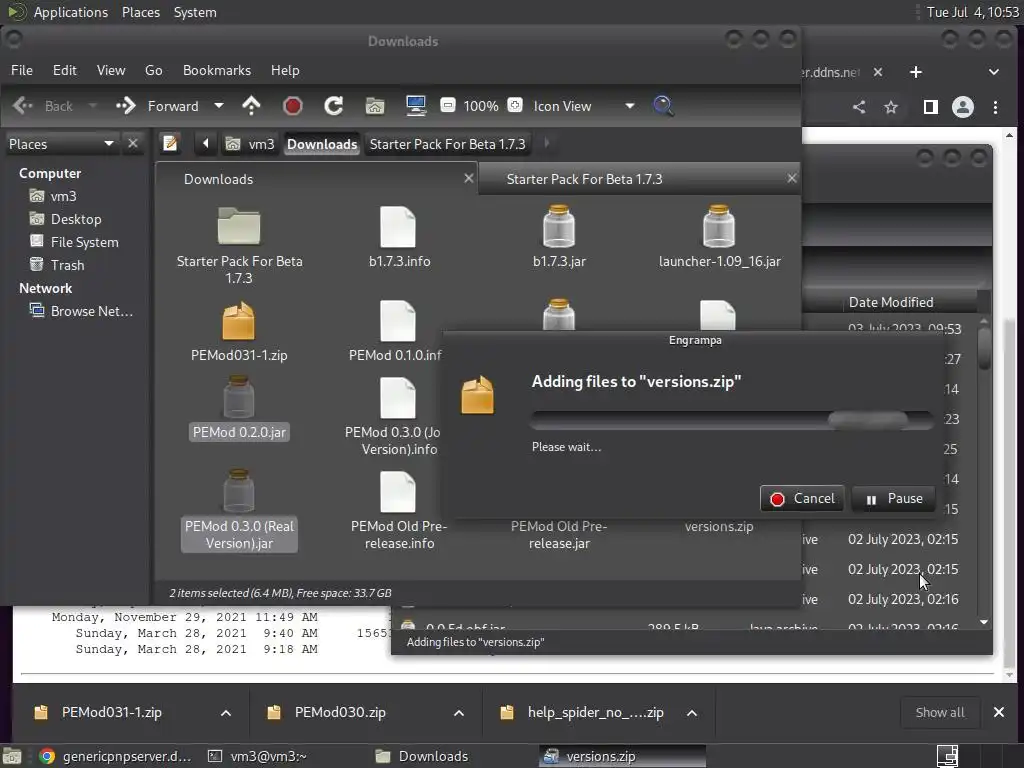Open the Places sidebar dropdown

click(x=61, y=144)
